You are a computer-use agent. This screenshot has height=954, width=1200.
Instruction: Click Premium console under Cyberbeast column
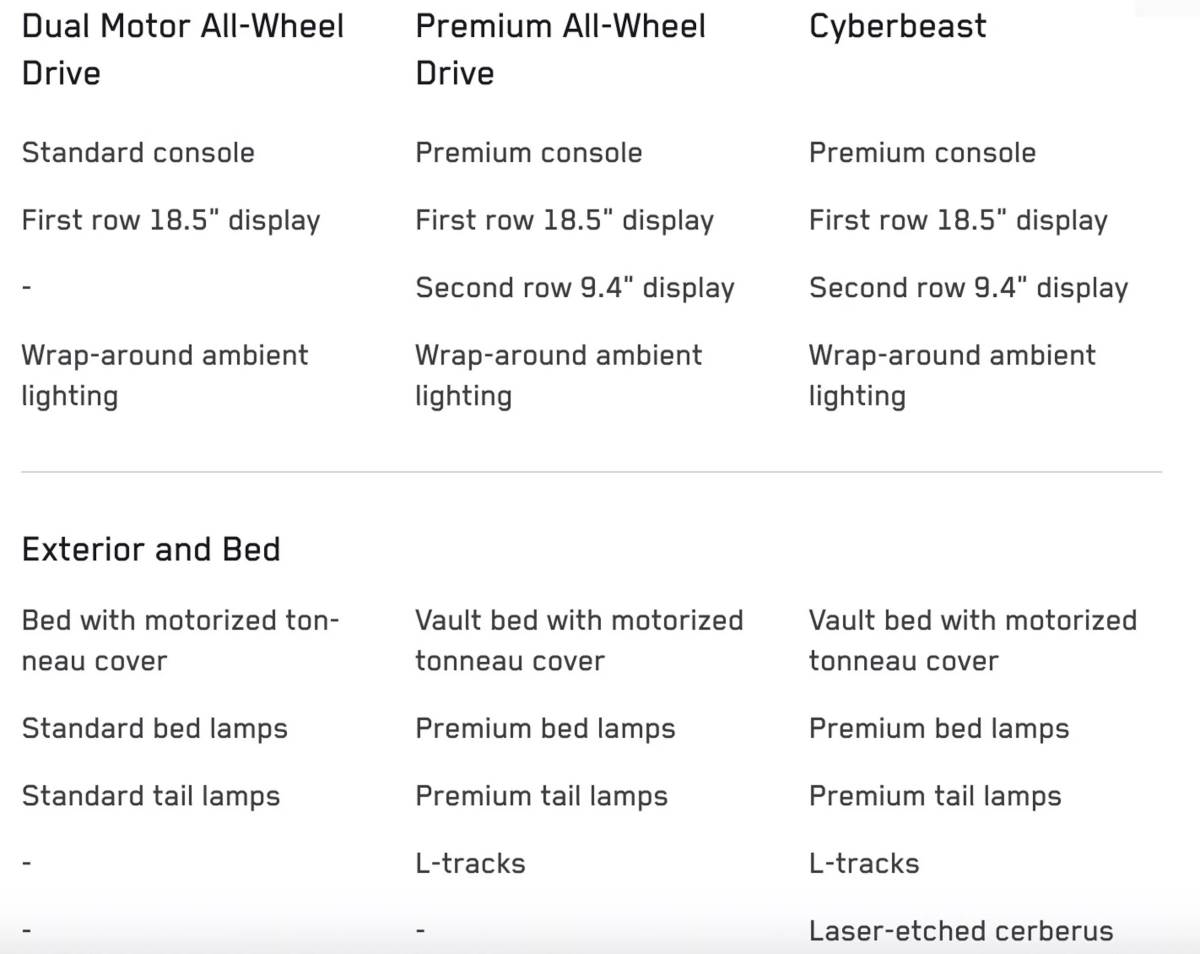pyautogui.click(x=922, y=153)
